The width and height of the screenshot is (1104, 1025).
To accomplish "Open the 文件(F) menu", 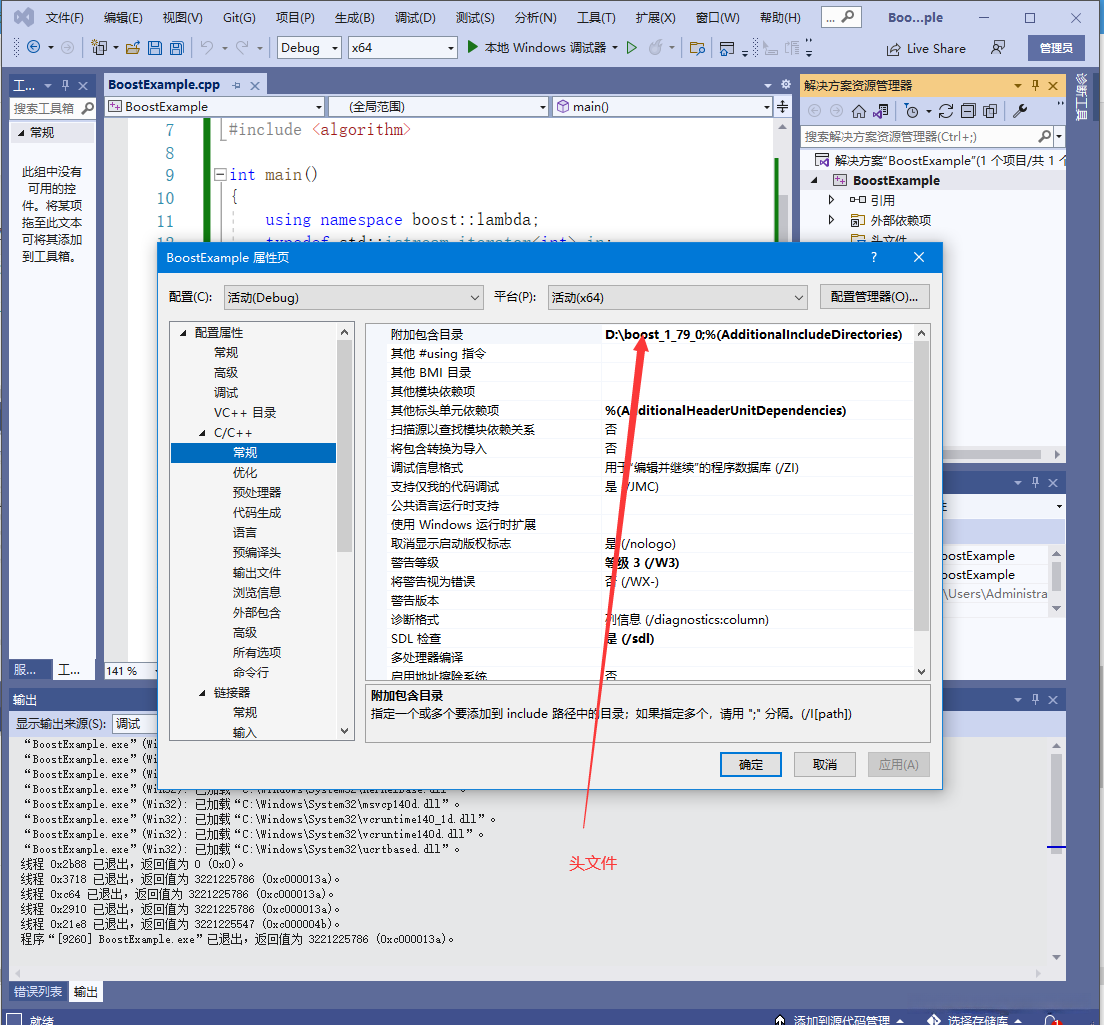I will (x=64, y=18).
